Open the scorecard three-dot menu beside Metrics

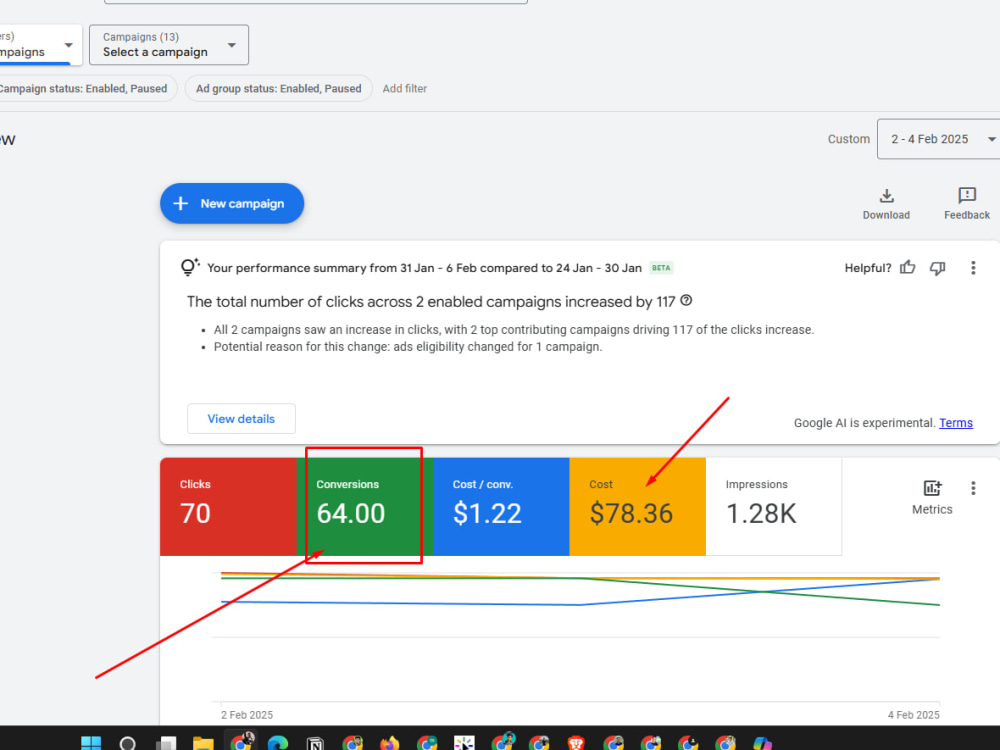point(973,489)
